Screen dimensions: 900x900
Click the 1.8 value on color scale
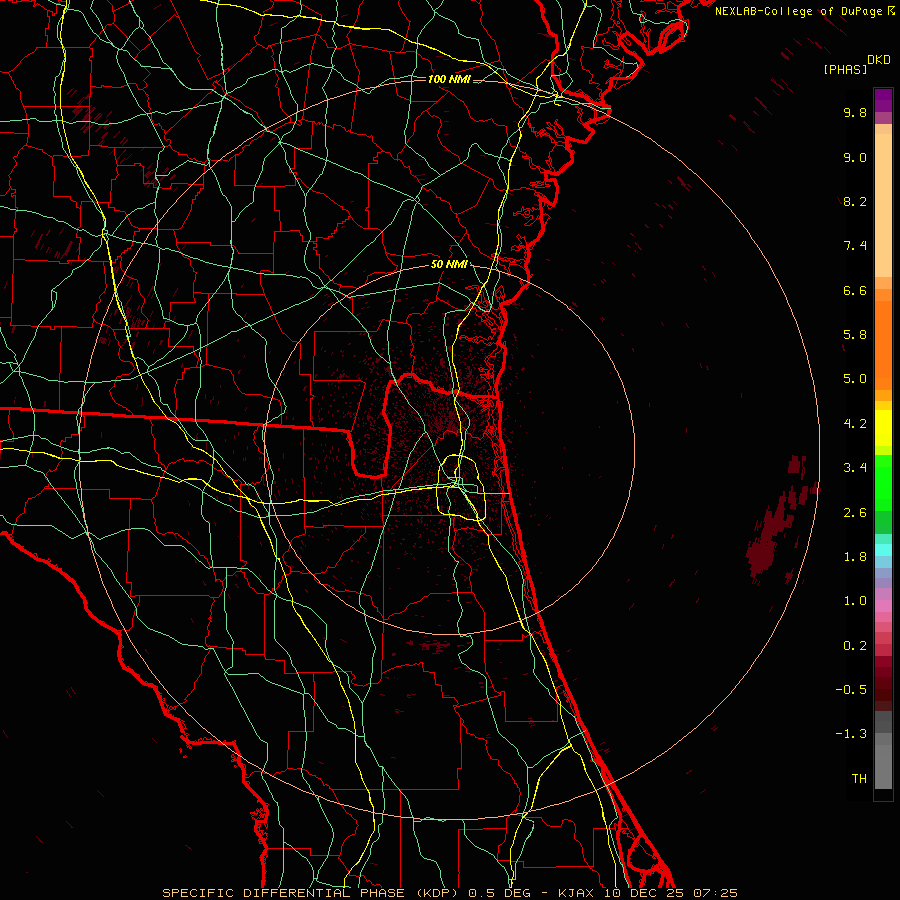click(x=855, y=557)
